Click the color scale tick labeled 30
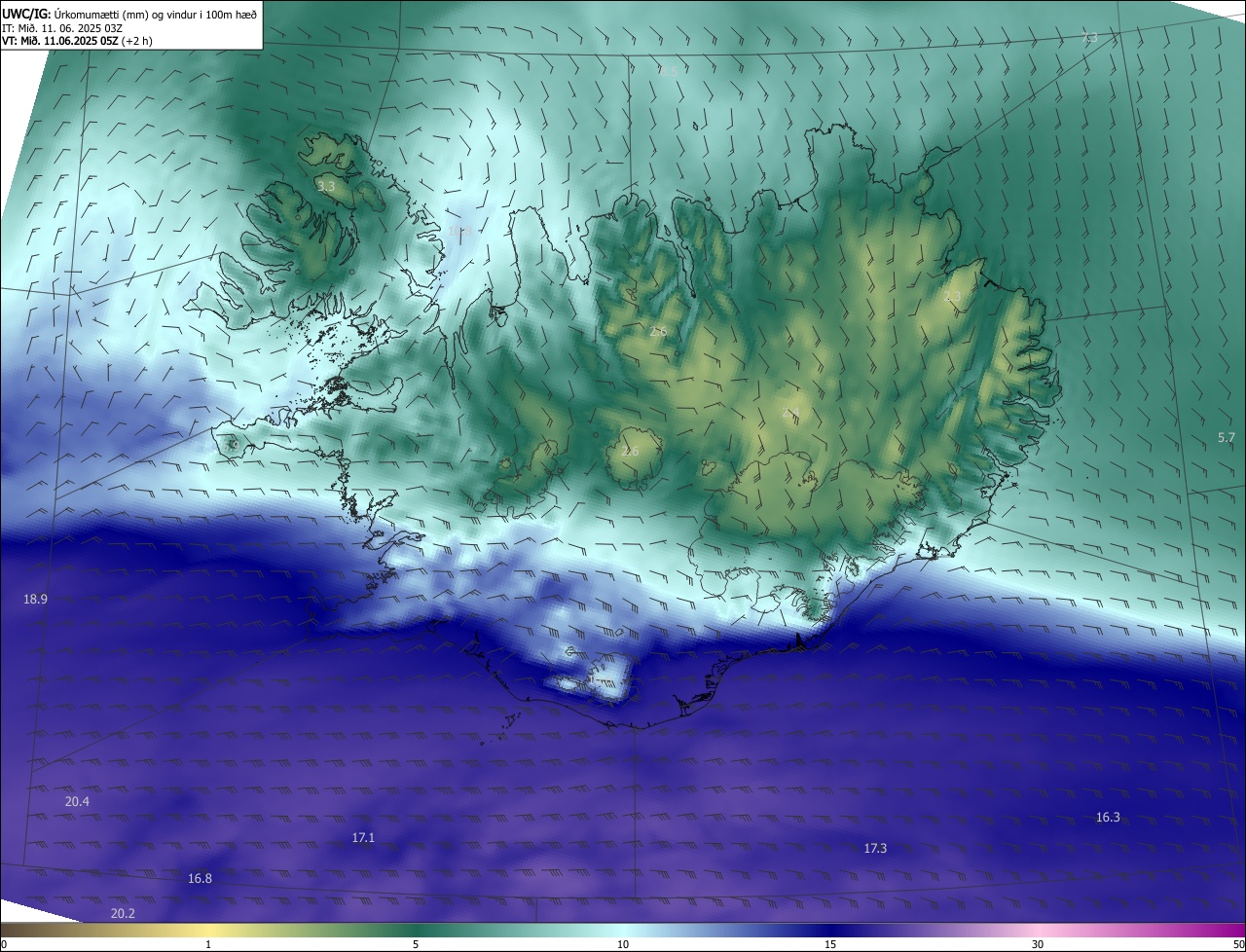This screenshot has width=1246, height=952. 1038,944
